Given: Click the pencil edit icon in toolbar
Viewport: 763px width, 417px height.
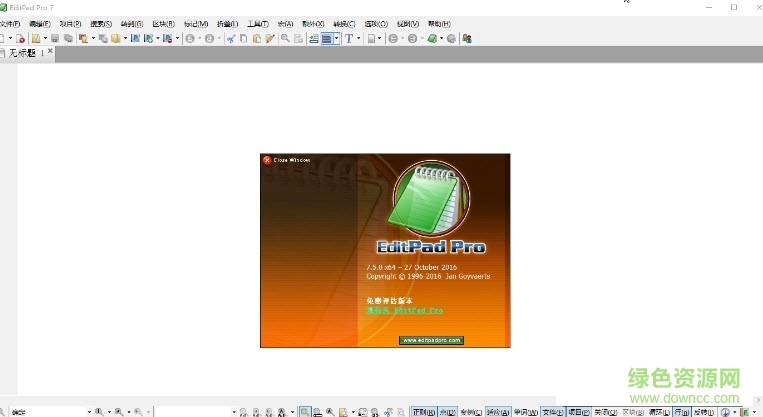Looking at the screenshot, I should [270, 38].
